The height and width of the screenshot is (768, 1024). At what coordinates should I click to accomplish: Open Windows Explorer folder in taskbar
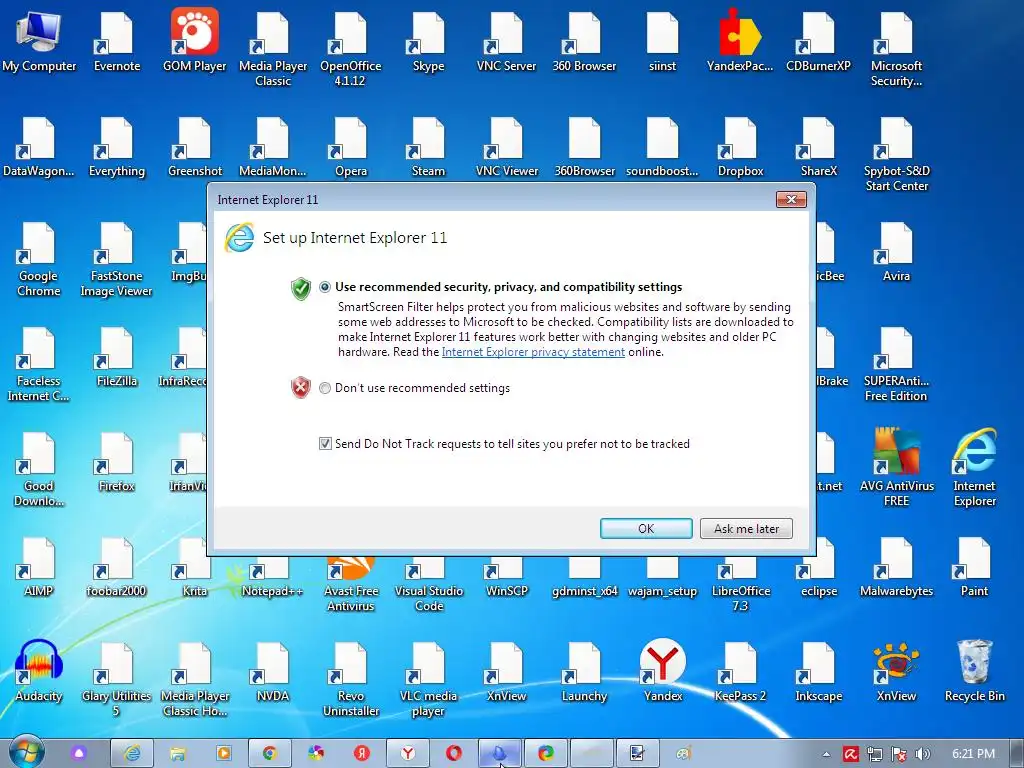[177, 754]
